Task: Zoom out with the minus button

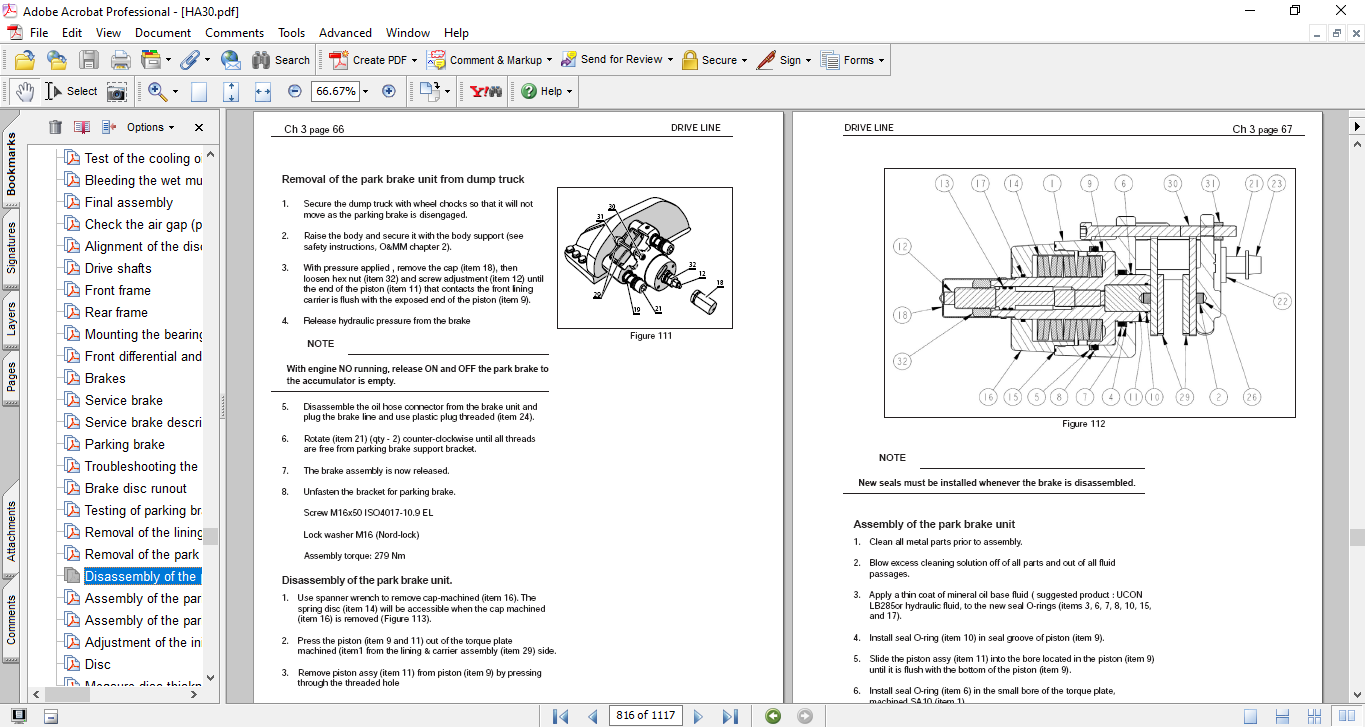Action: [294, 91]
